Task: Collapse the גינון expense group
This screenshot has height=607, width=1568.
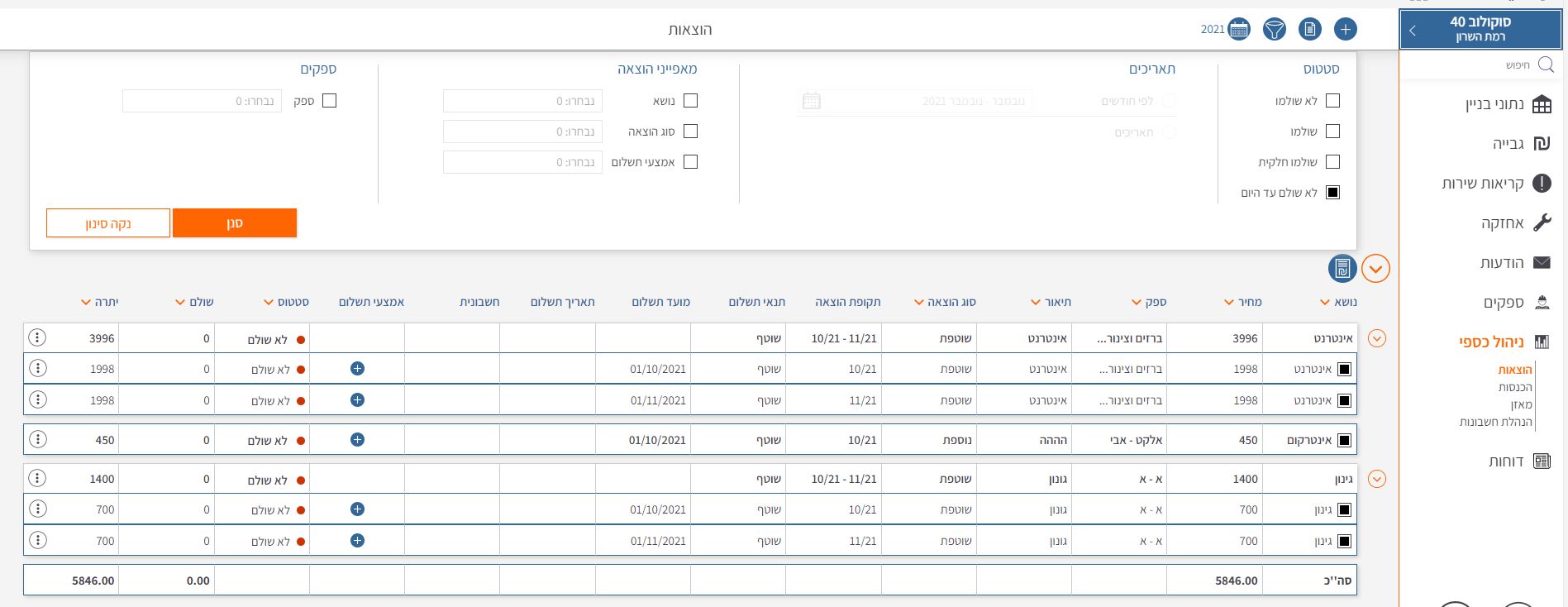Action: [x=1376, y=479]
